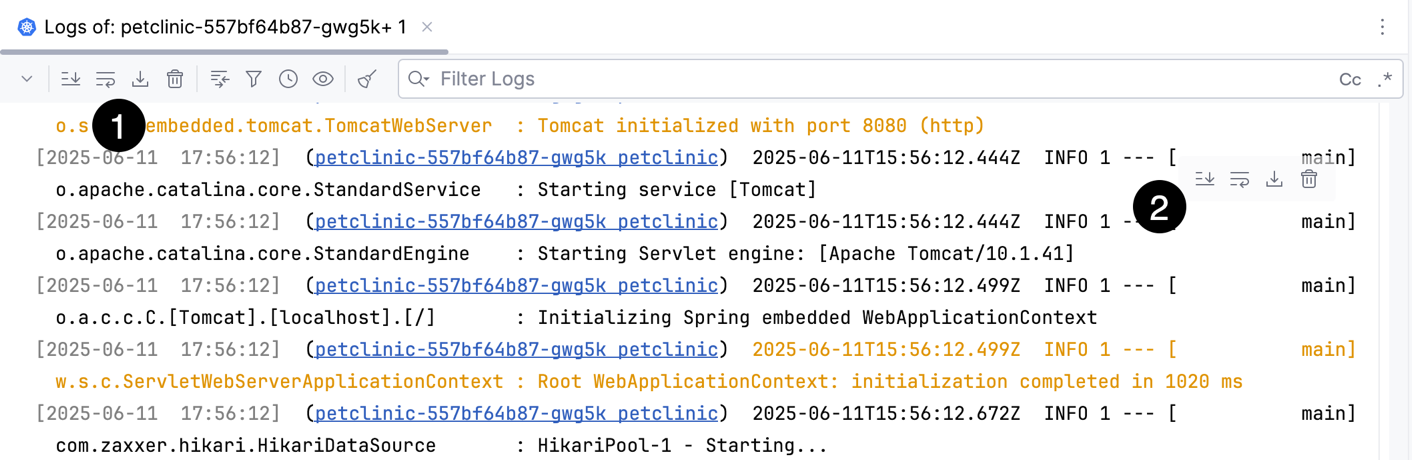The height and width of the screenshot is (460, 1412).
Task: Open the filter search history dropdown
Action: 418,79
